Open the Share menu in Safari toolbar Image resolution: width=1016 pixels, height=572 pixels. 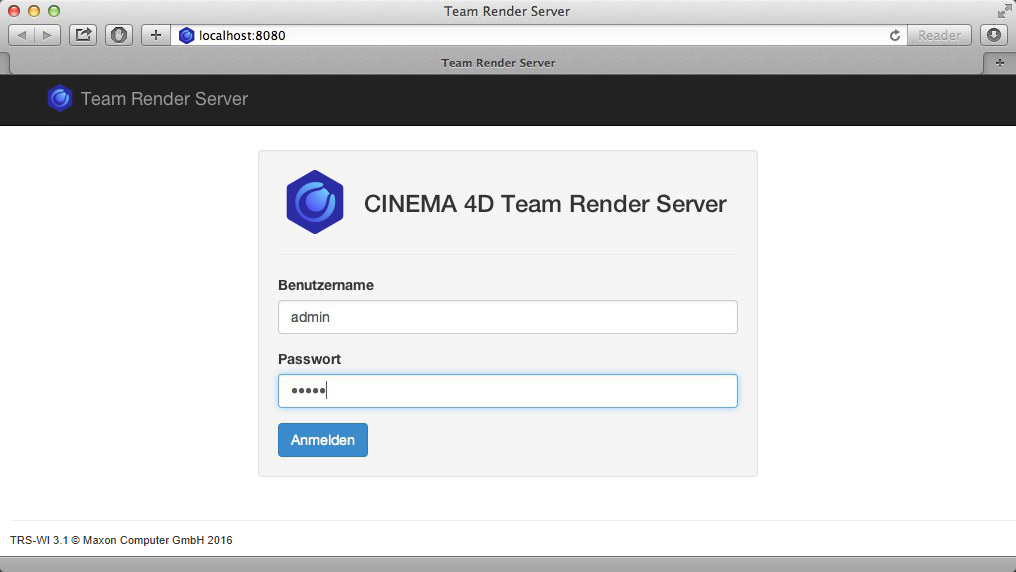click(83, 35)
